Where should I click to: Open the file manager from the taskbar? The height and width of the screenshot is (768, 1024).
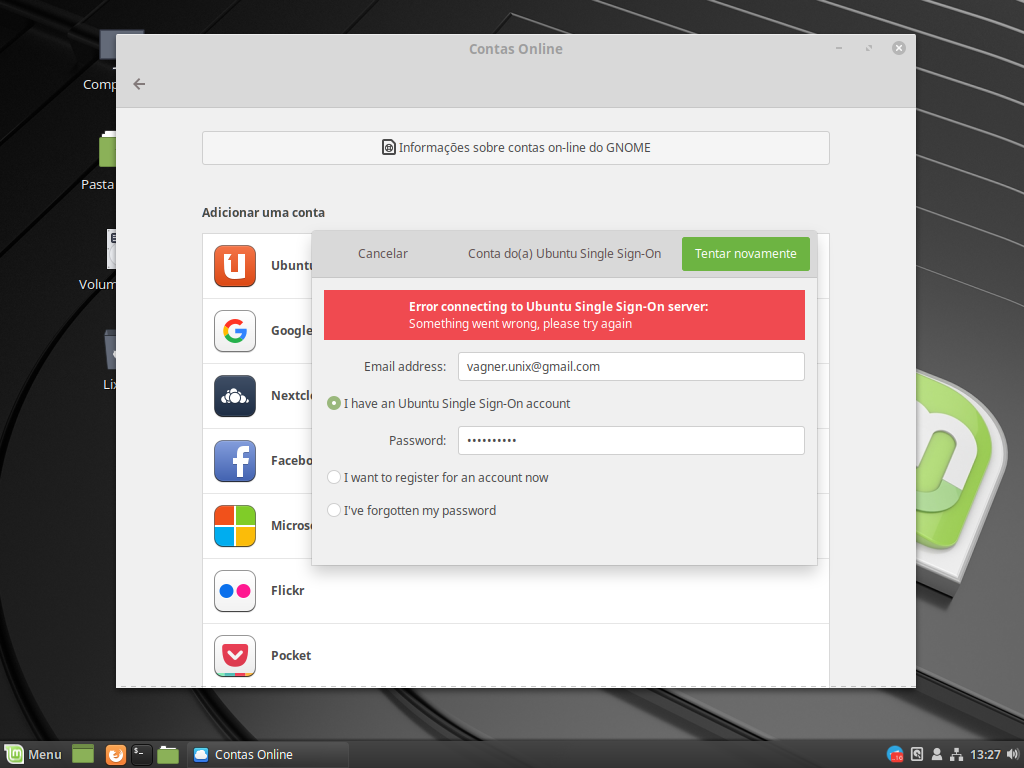coord(168,754)
